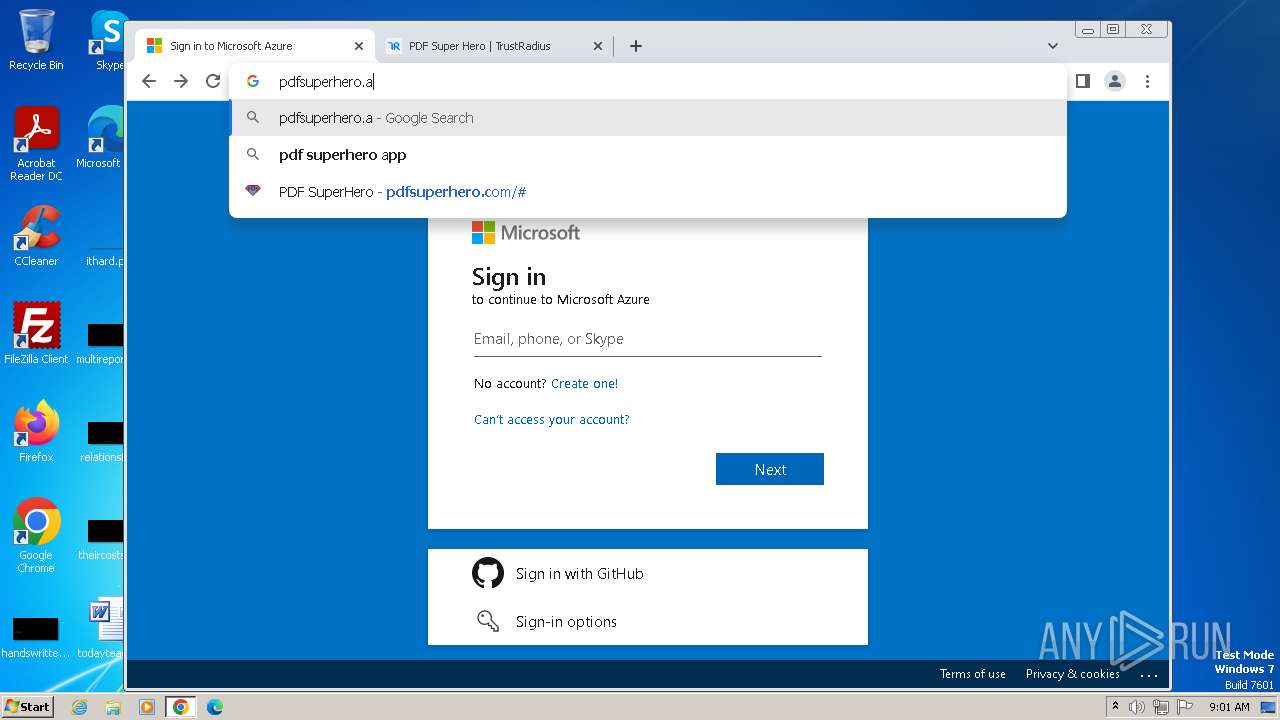
Task: Open Google Chrome desktop shortcut
Action: click(36, 535)
